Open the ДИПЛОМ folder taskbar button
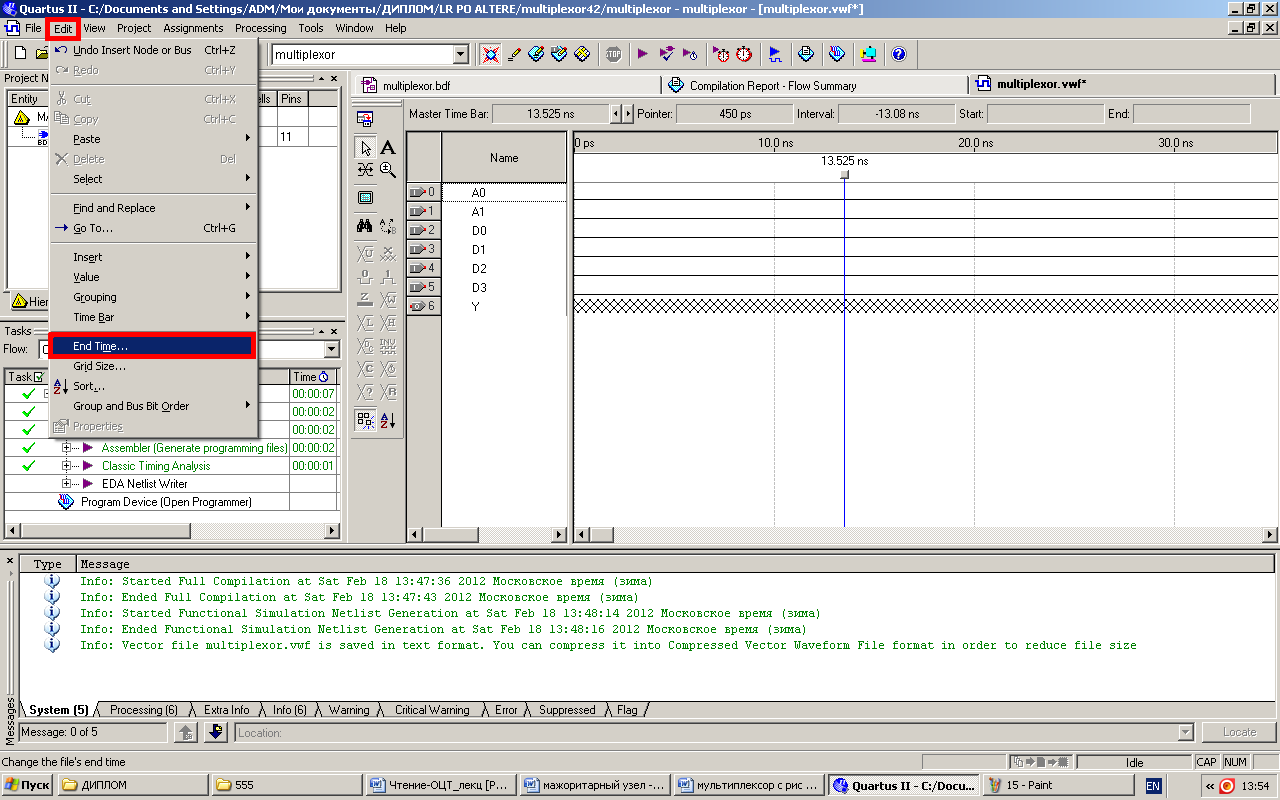 pyautogui.click(x=134, y=785)
